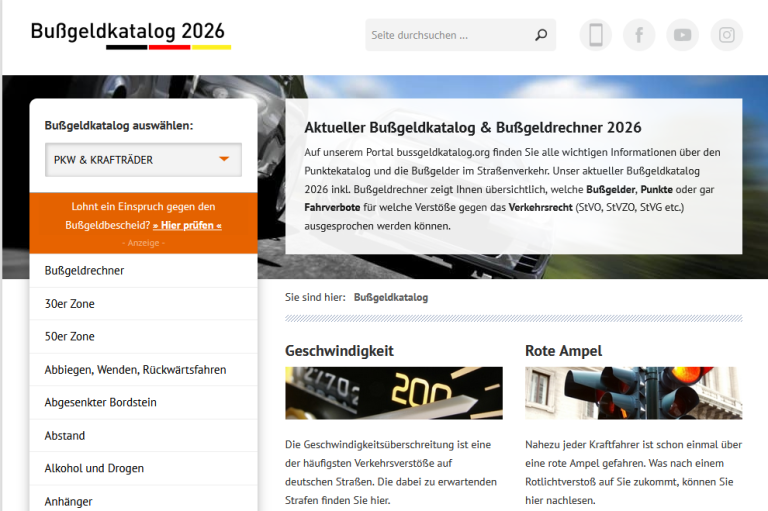Click the mobile phone icon in header
The height and width of the screenshot is (511, 768).
click(x=595, y=35)
